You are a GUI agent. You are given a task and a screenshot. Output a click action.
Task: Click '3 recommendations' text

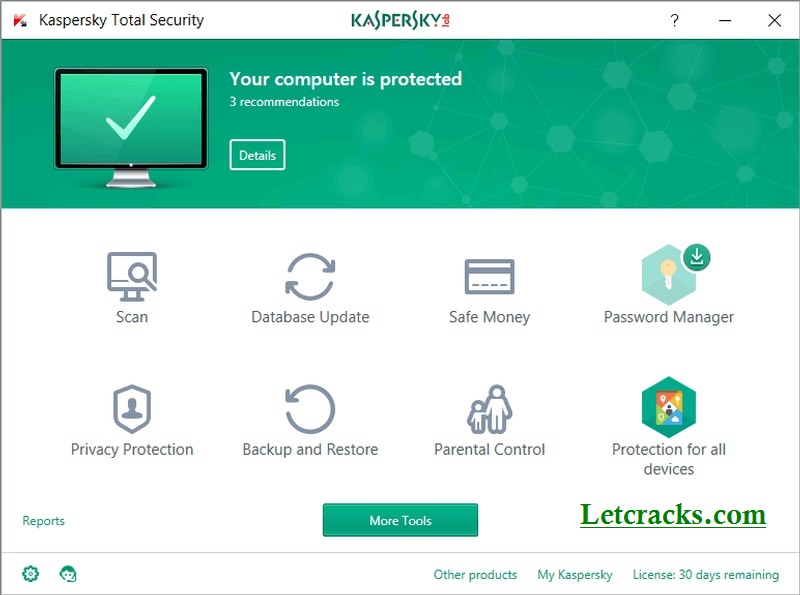284,102
